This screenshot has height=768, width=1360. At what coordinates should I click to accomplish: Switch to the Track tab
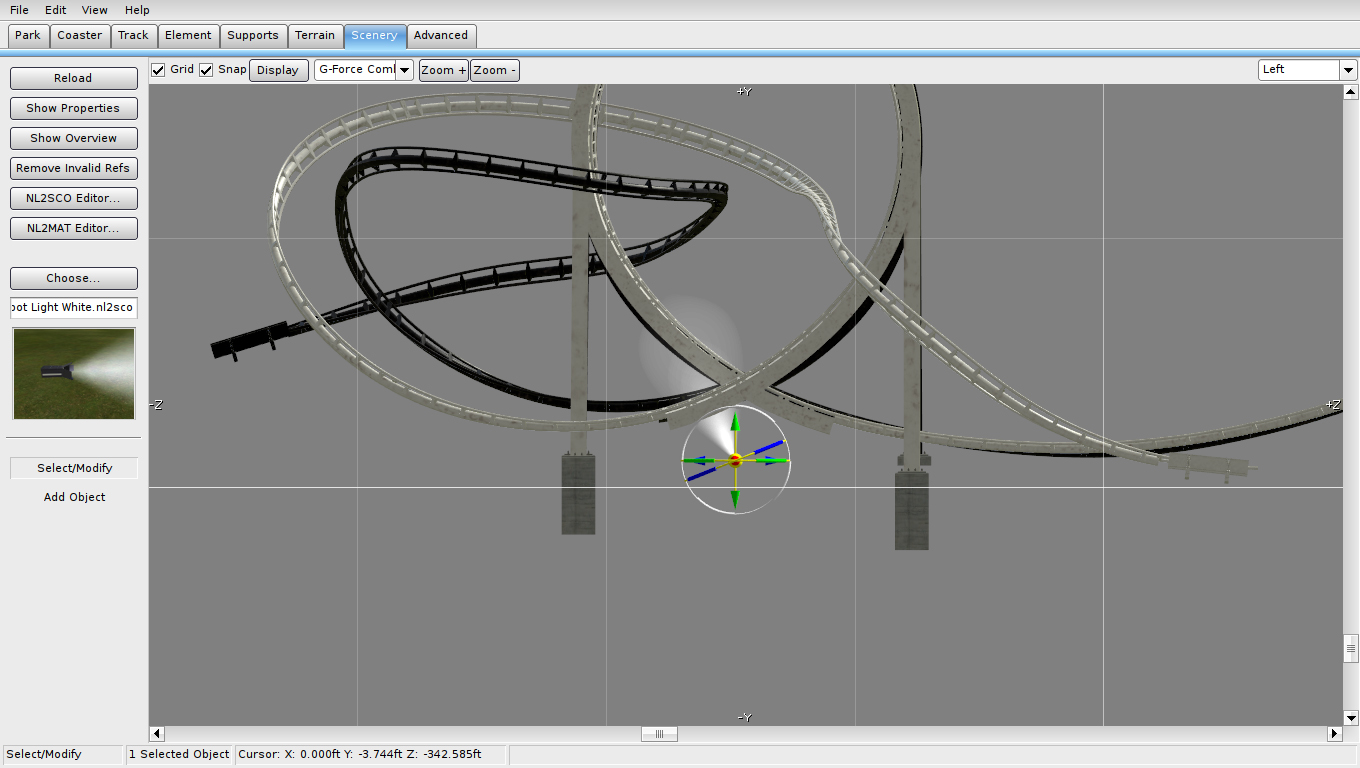[x=133, y=35]
